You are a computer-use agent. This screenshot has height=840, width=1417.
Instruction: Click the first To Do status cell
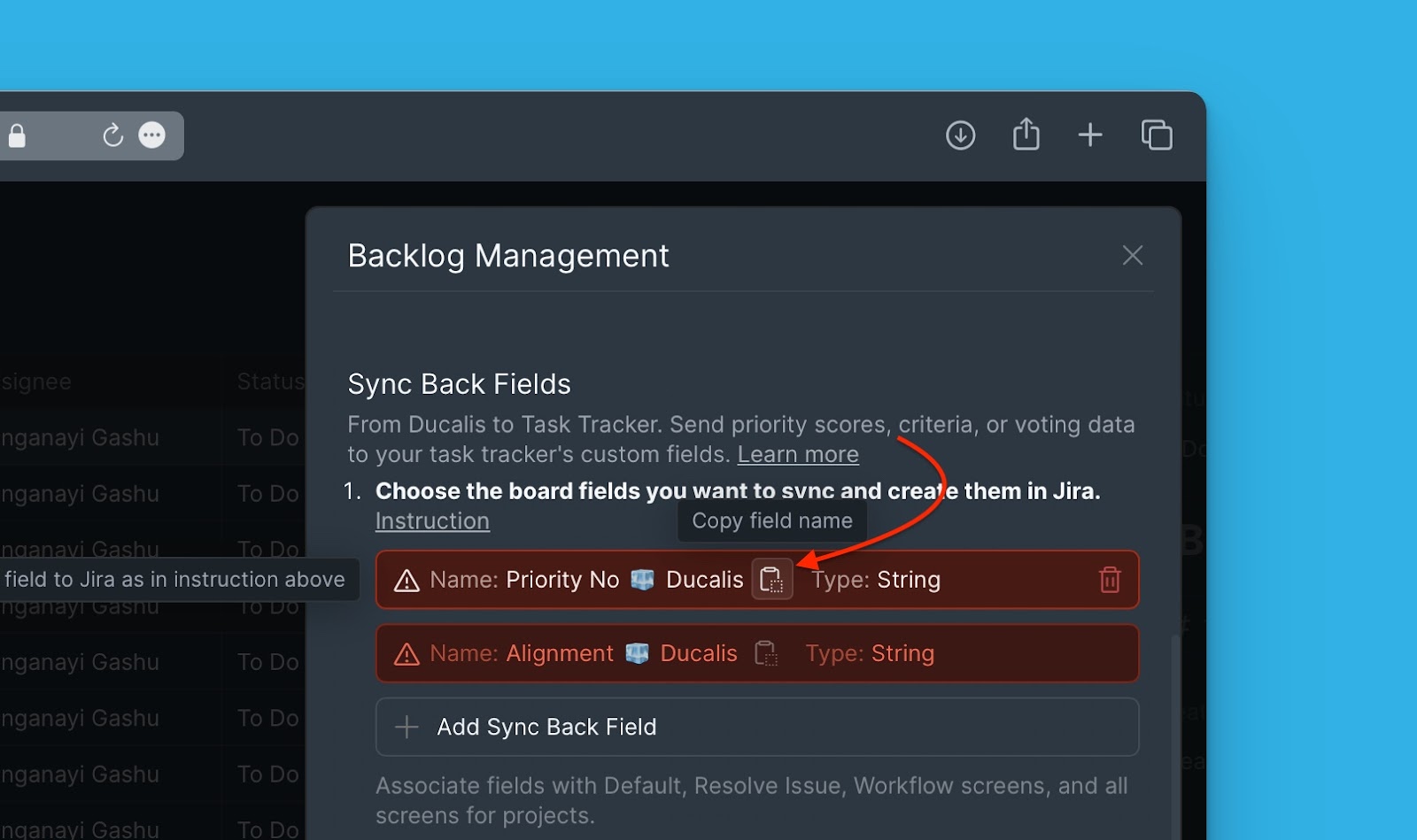[267, 437]
